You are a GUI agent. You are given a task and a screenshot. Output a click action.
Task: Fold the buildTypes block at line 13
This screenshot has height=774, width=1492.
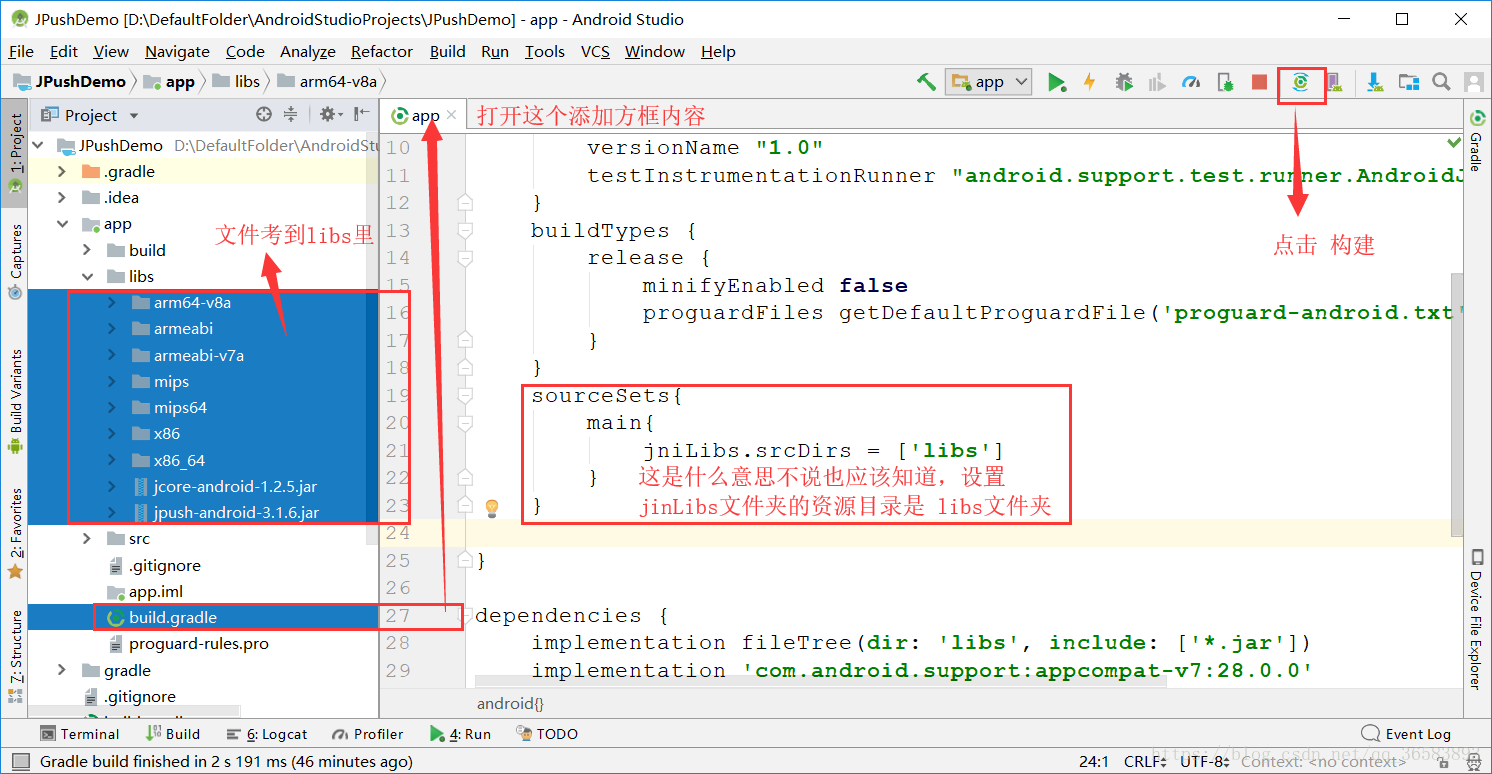[465, 231]
